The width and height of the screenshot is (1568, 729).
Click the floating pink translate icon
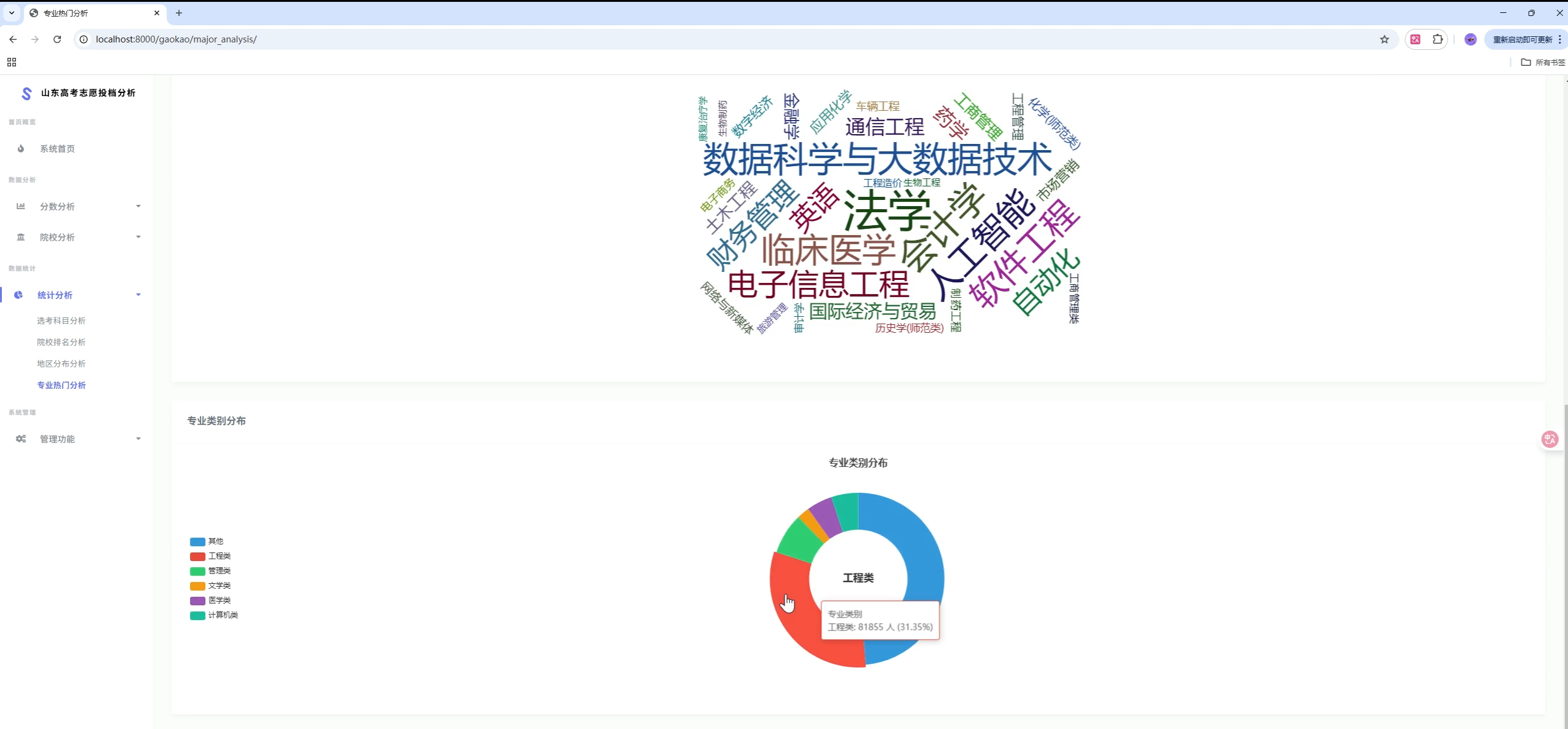[x=1550, y=439]
